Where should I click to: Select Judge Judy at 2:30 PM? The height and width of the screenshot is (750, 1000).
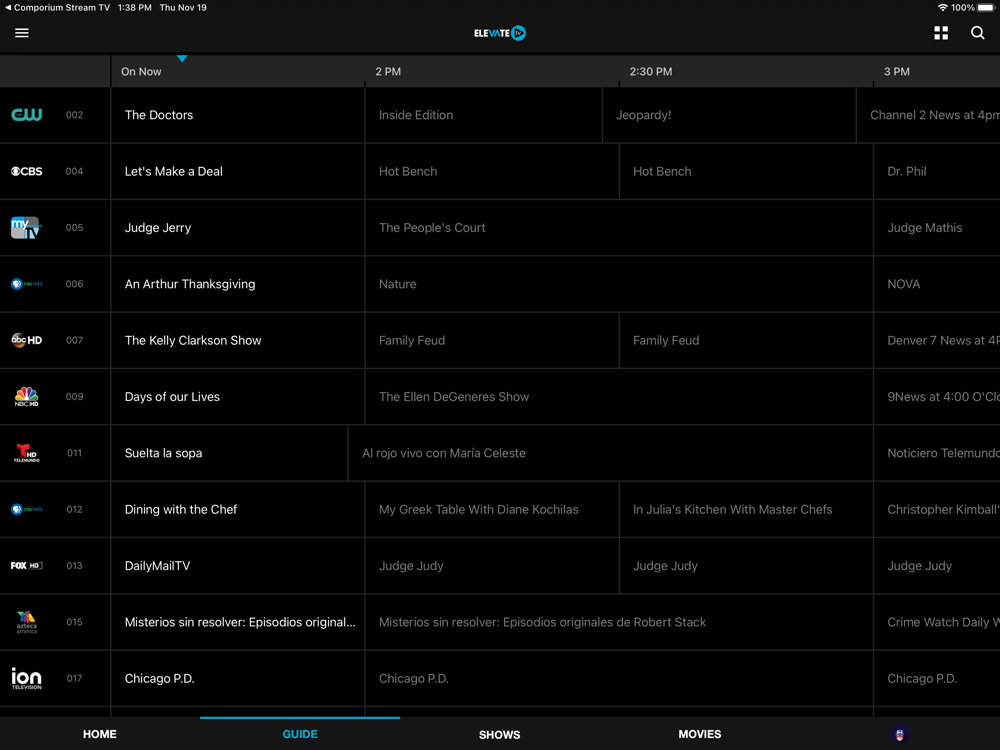[746, 566]
